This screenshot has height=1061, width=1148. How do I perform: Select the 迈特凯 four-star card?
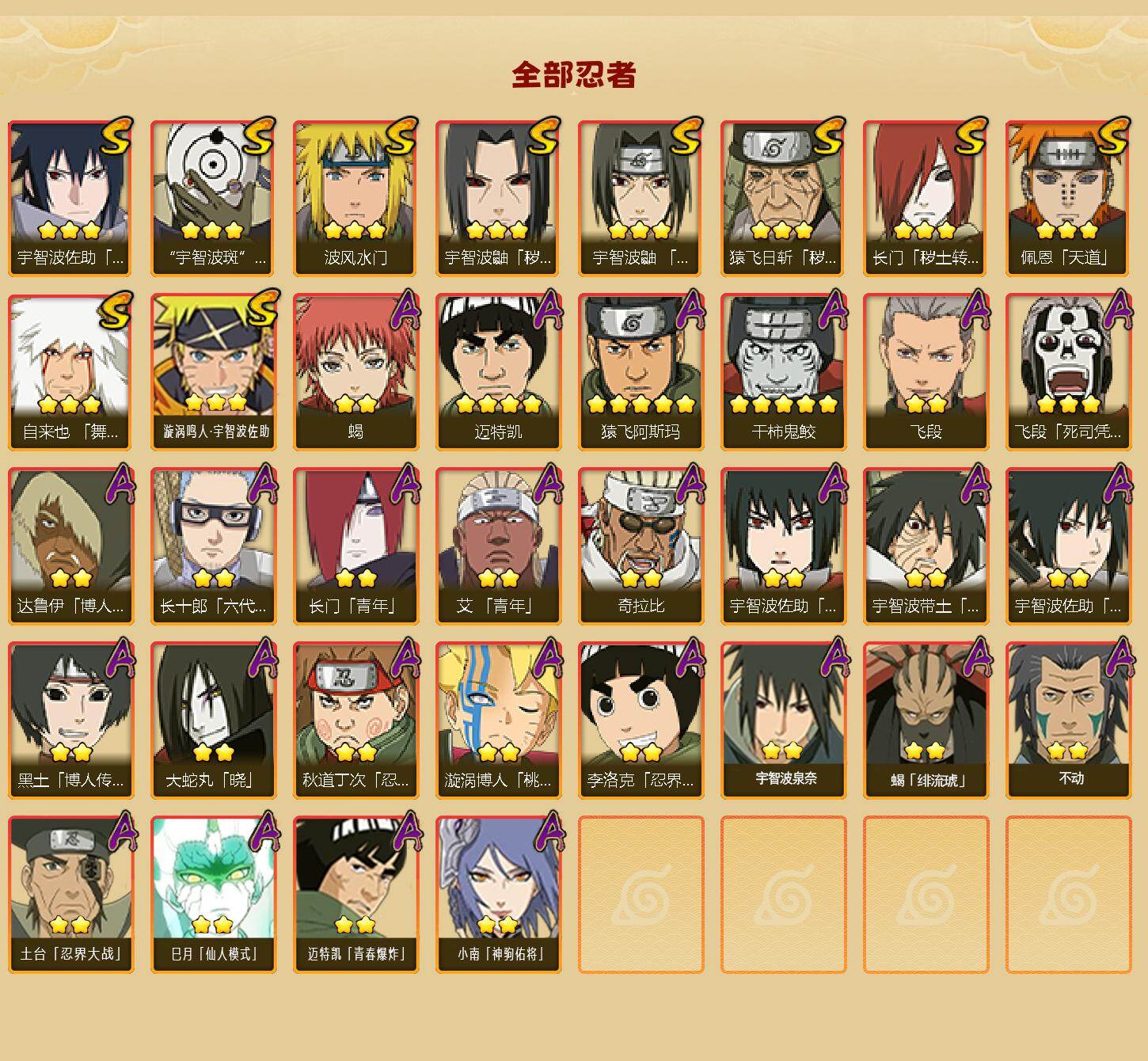tap(498, 372)
